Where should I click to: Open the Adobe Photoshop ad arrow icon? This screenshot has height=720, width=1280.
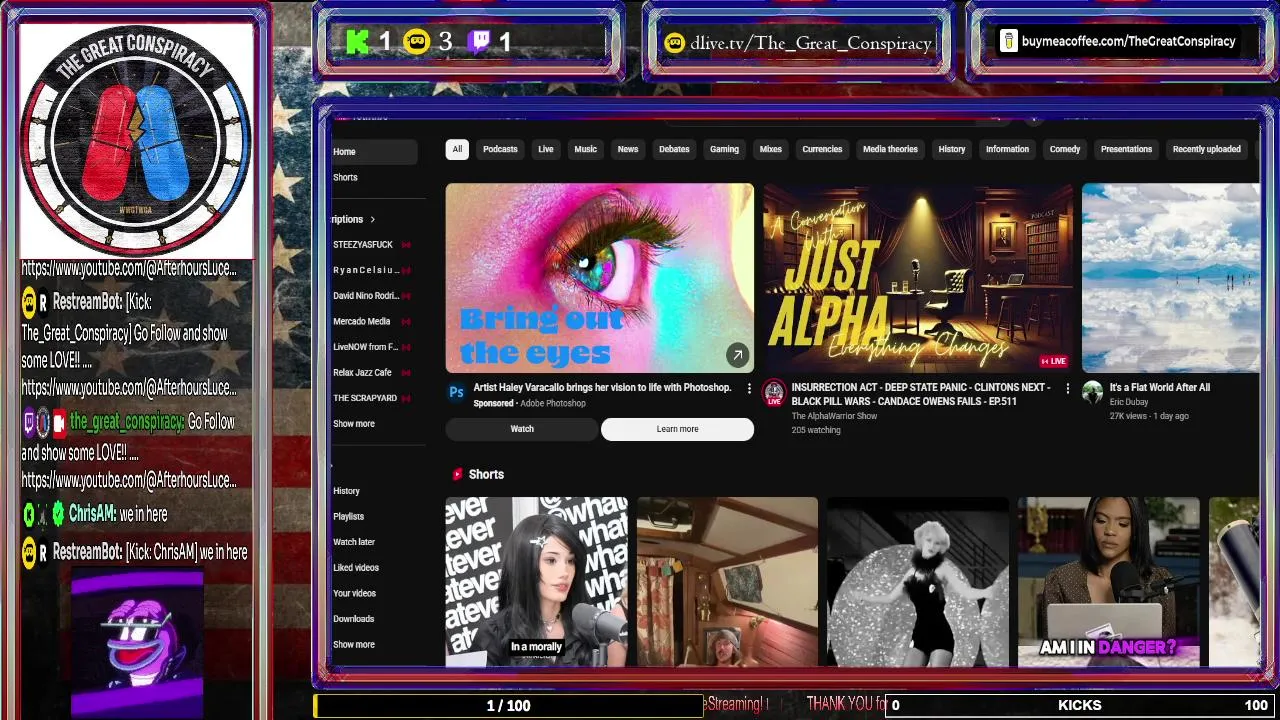coord(737,354)
